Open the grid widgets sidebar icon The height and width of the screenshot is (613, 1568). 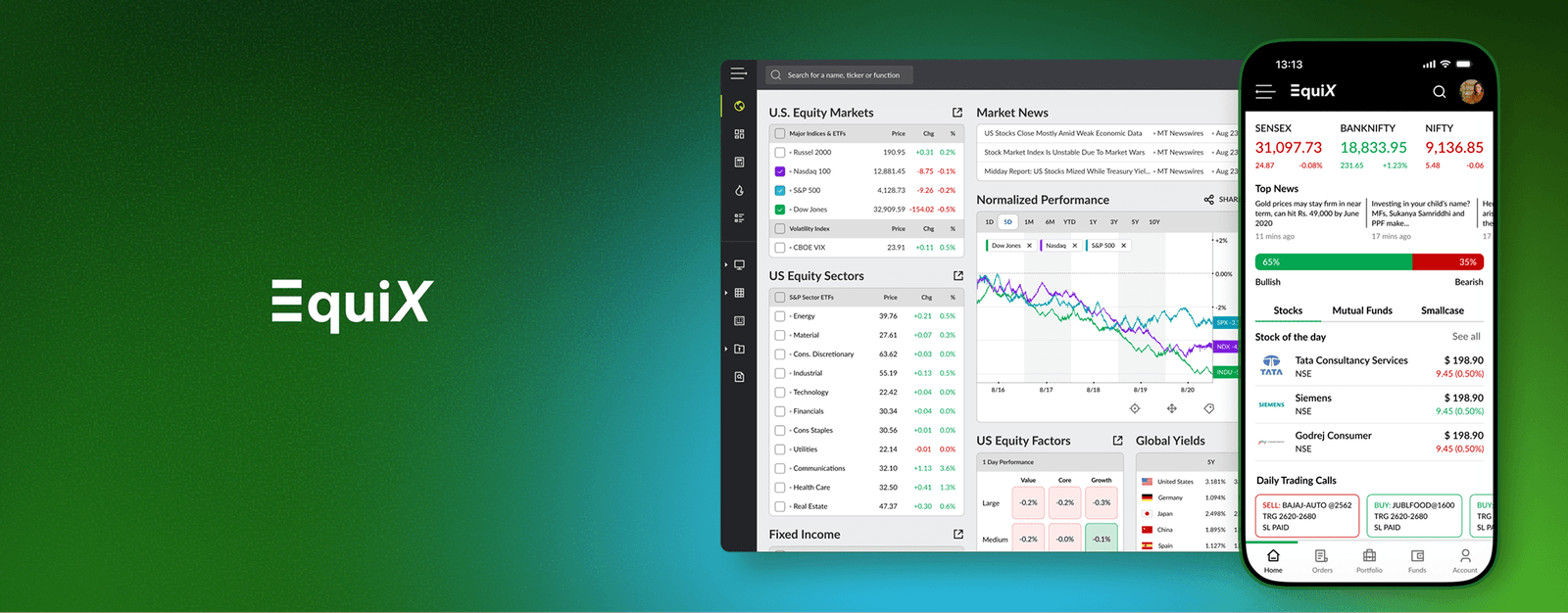[739, 134]
